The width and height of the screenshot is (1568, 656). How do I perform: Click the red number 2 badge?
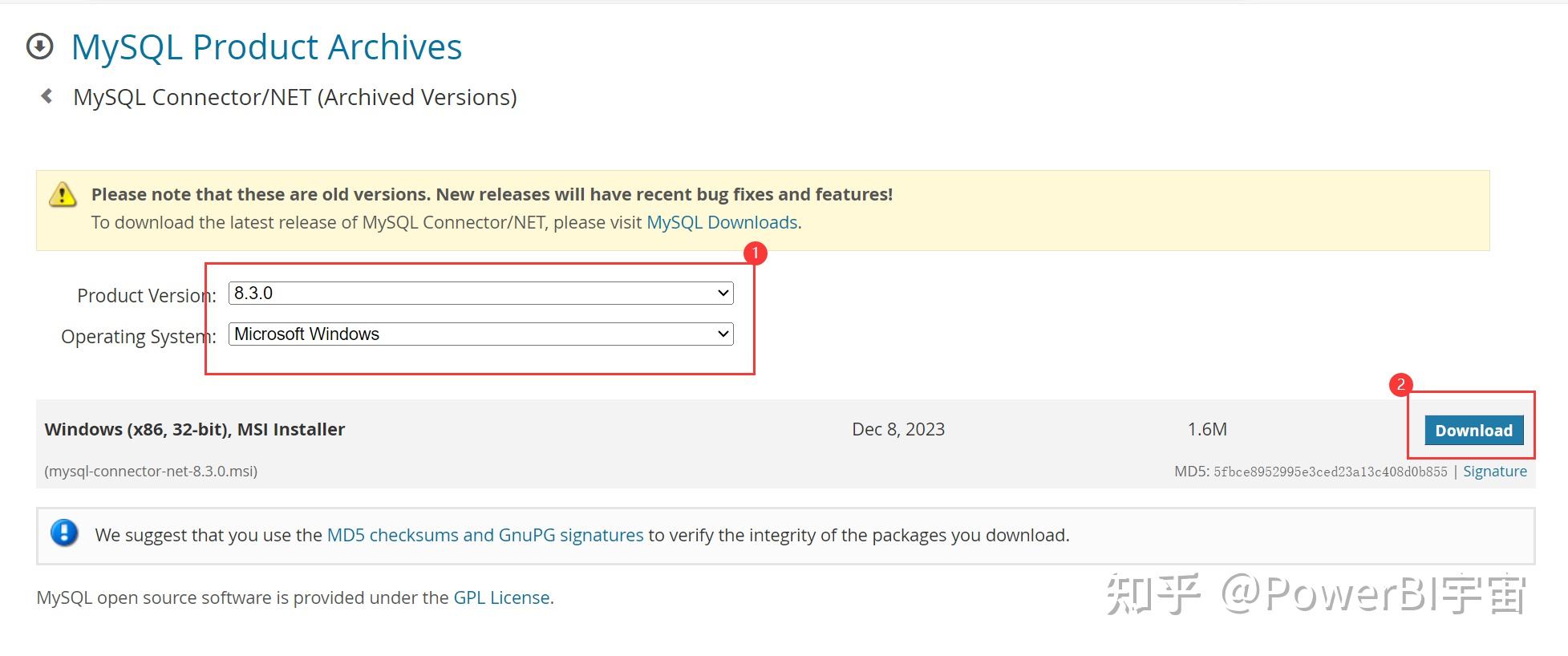pos(1400,385)
